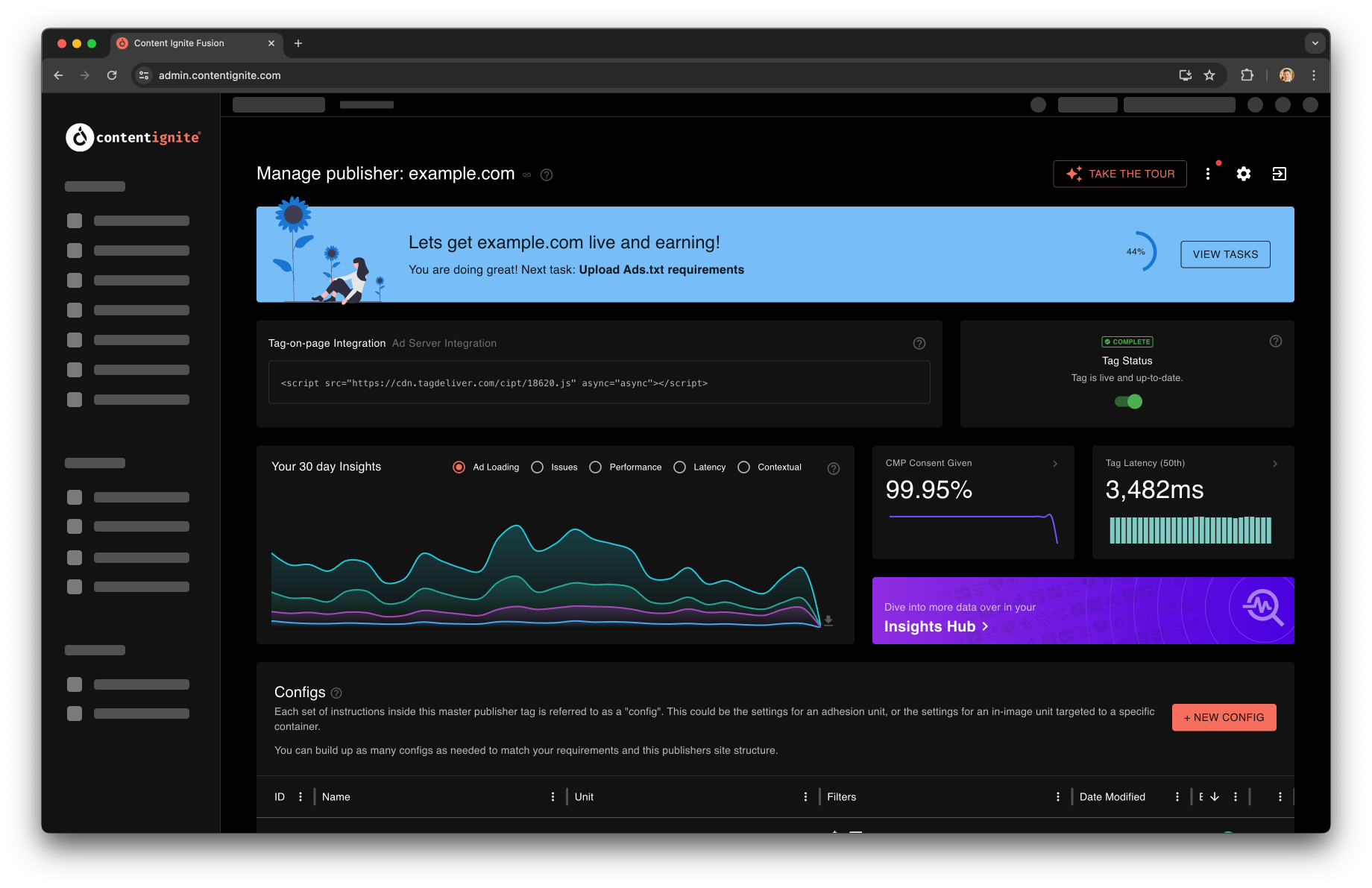Click + NEW CONFIG button
This screenshot has height=888, width=1372.
(x=1224, y=717)
